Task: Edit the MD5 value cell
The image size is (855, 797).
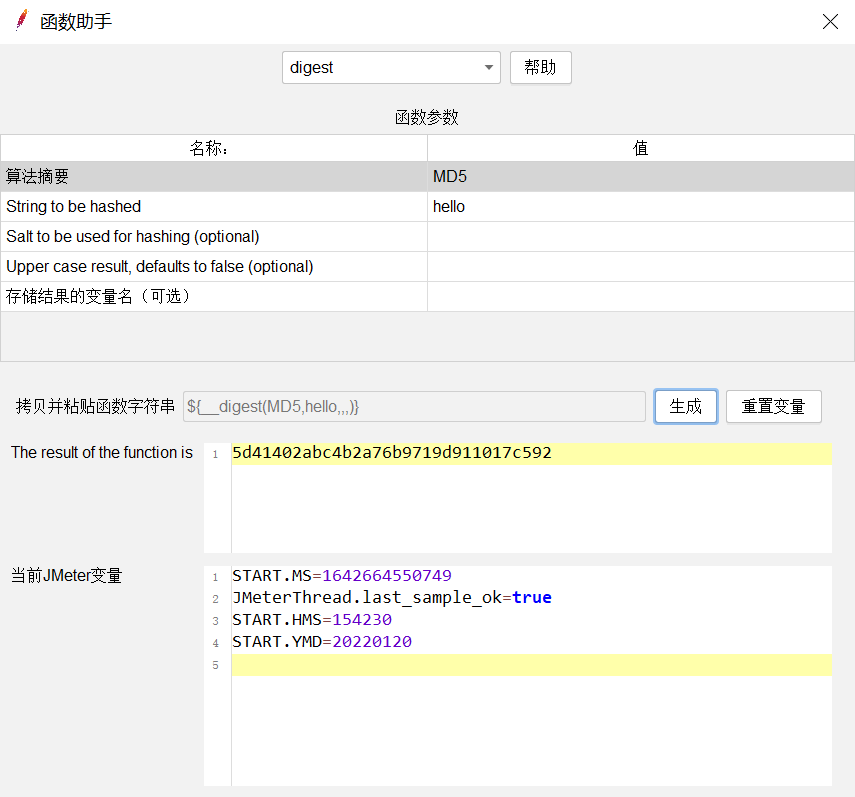Action: coord(641,177)
